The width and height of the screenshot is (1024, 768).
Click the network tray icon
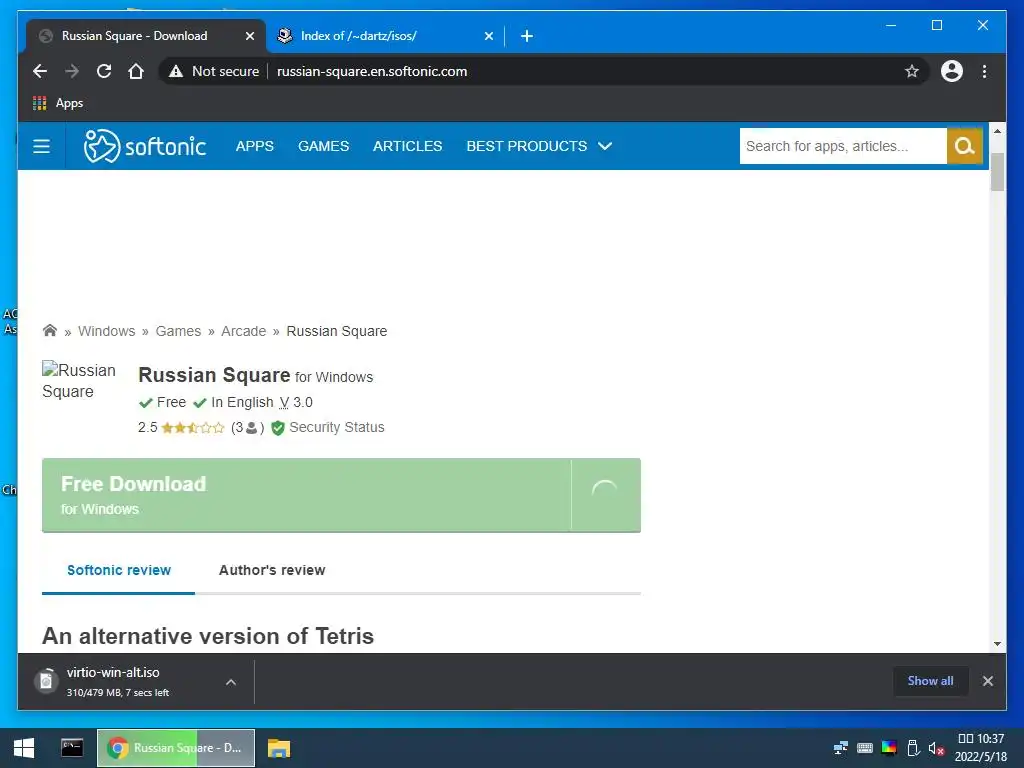coord(841,748)
